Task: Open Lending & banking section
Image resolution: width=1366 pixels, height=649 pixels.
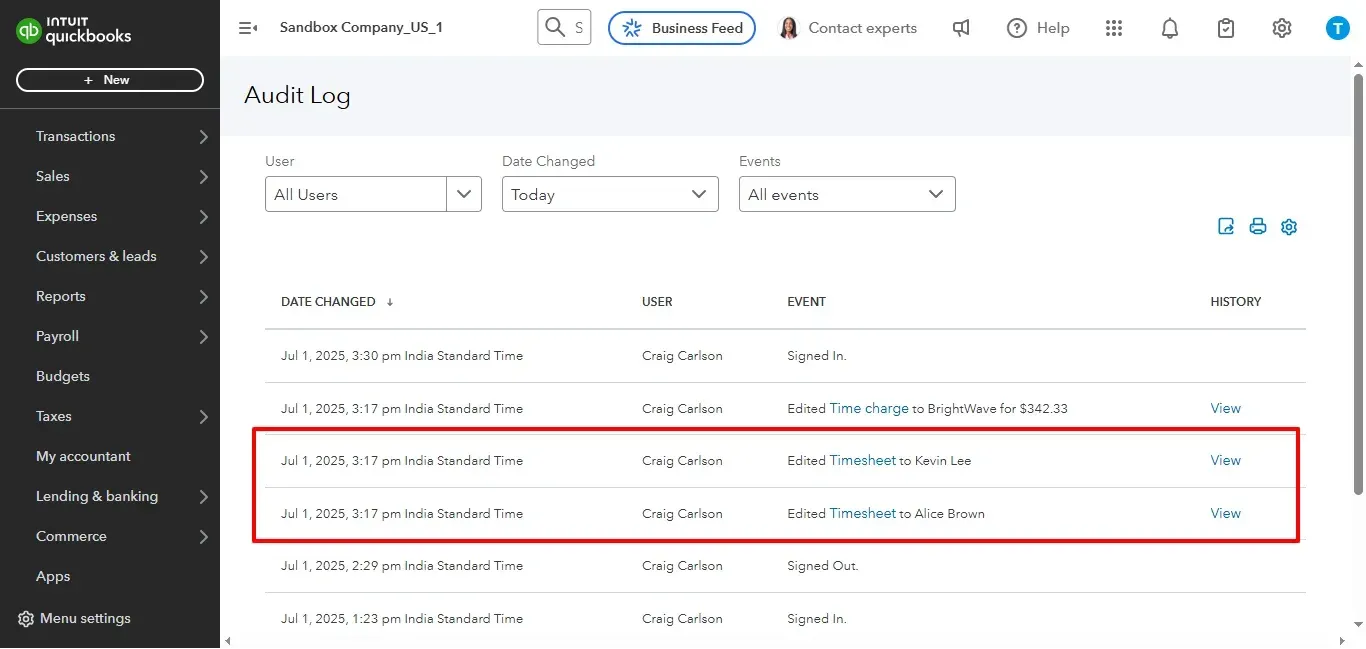Action: pyautogui.click(x=97, y=496)
